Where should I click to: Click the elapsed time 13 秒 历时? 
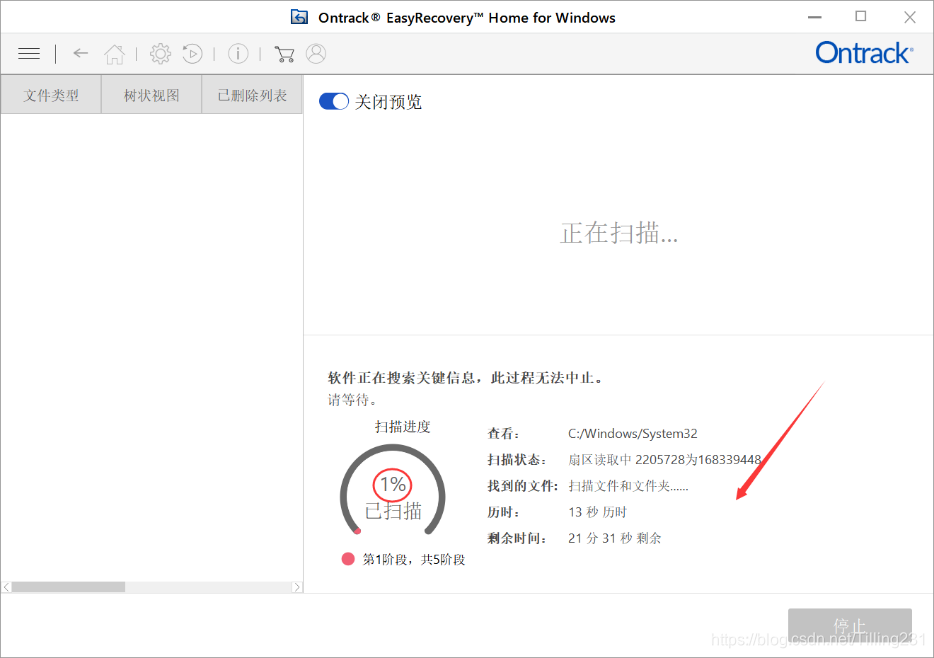[597, 512]
